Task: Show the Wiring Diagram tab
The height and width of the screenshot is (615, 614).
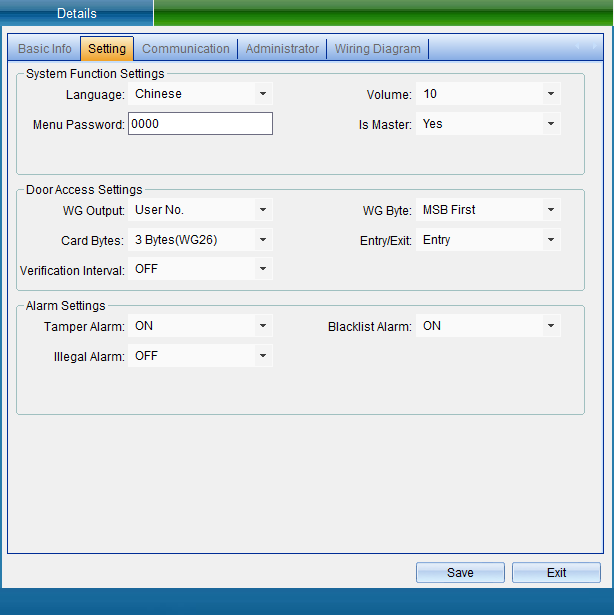Action: (x=377, y=49)
